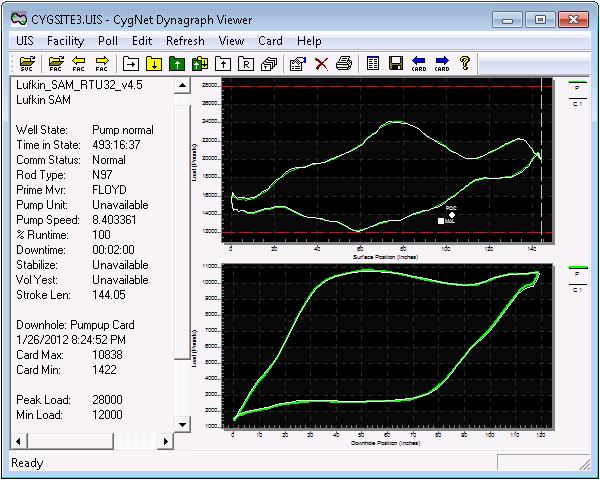Open the properties checklist toolbar icon

click(x=298, y=64)
